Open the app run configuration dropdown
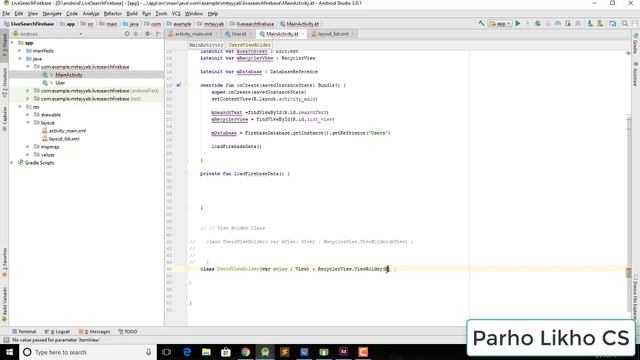Image resolution: width=640 pixels, height=360 pixels. pos(500,24)
